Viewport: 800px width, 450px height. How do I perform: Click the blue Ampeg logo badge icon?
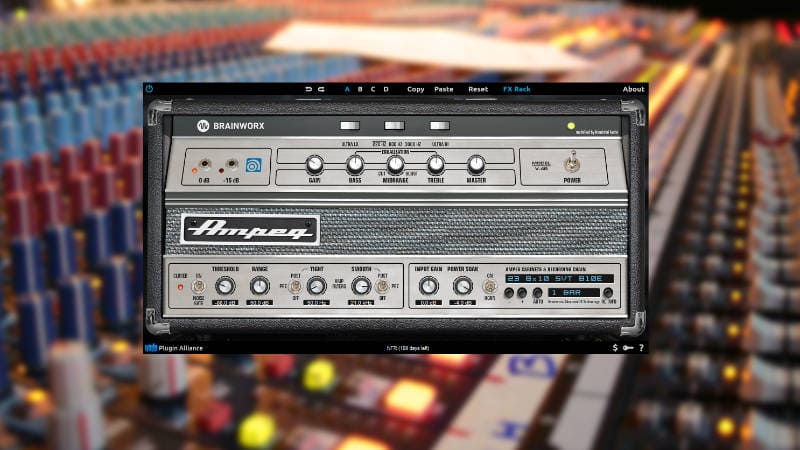(x=253, y=166)
